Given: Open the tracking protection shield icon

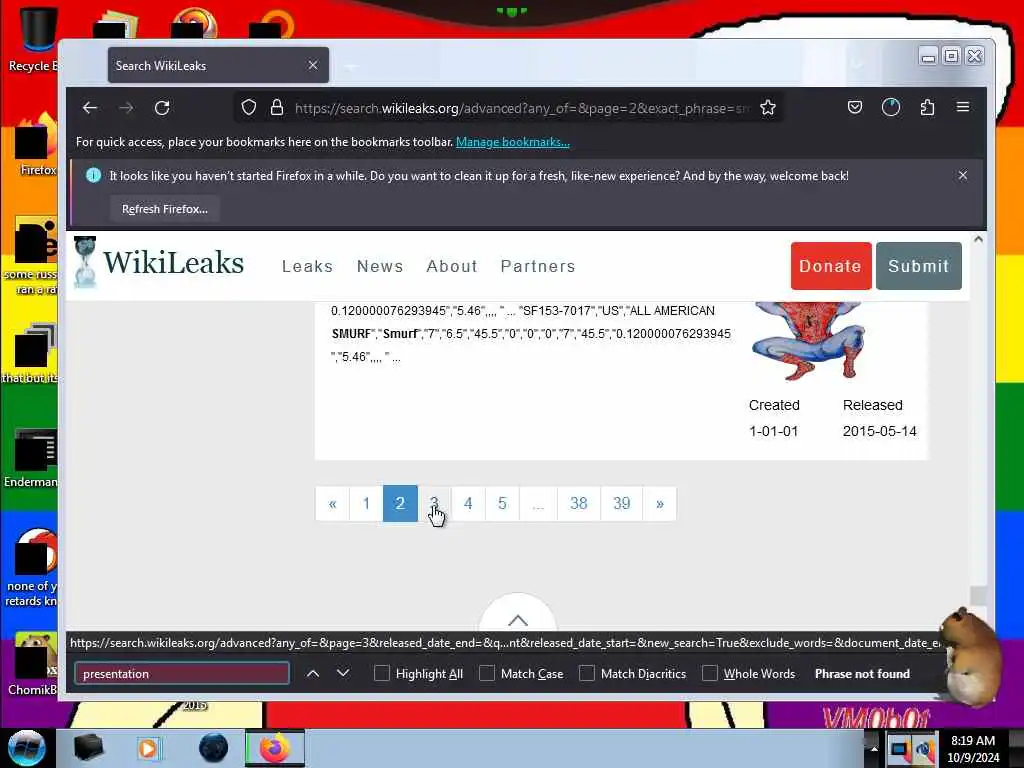Looking at the screenshot, I should (249, 108).
